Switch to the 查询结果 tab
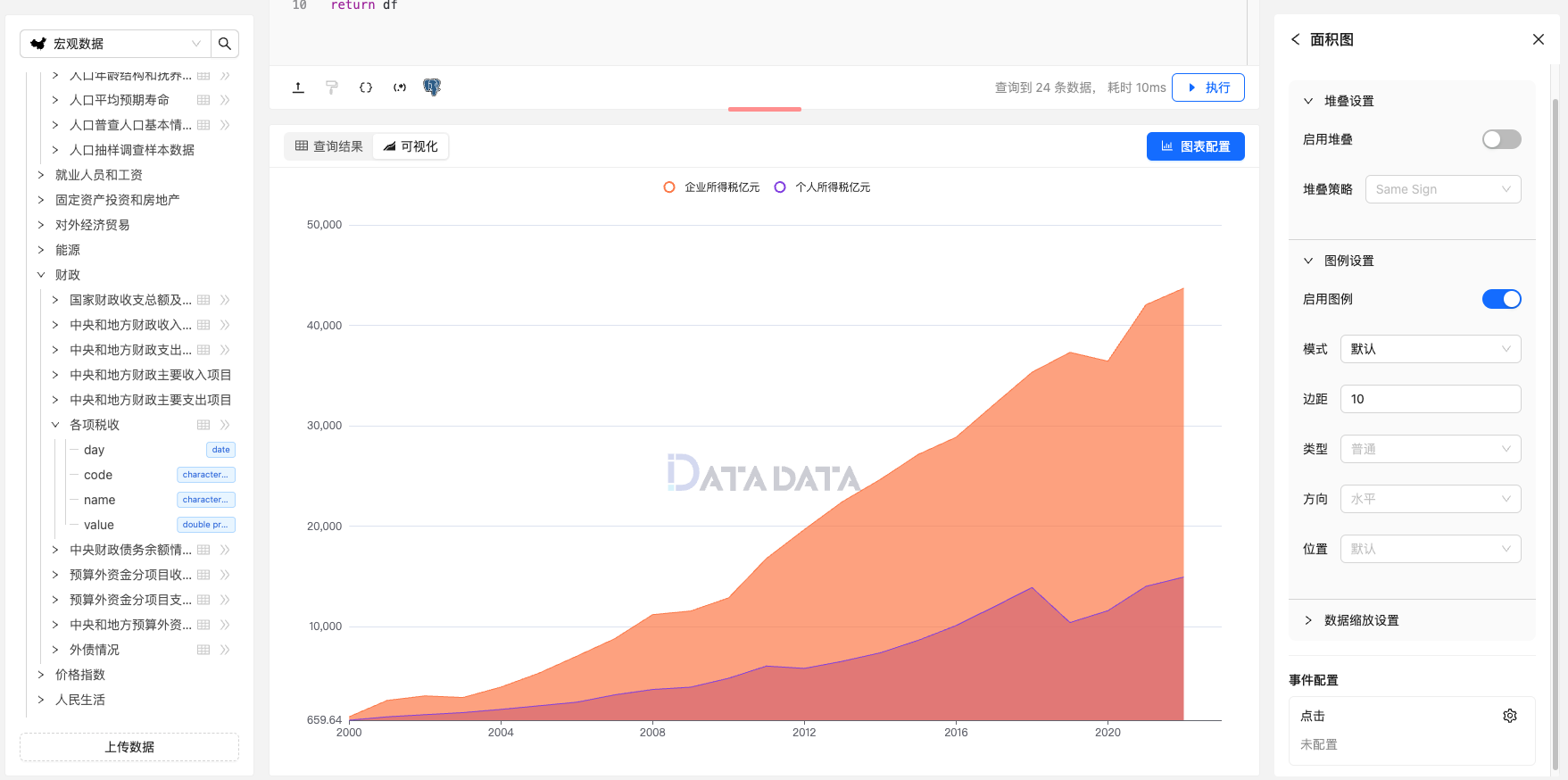The height and width of the screenshot is (780, 1568). (329, 146)
